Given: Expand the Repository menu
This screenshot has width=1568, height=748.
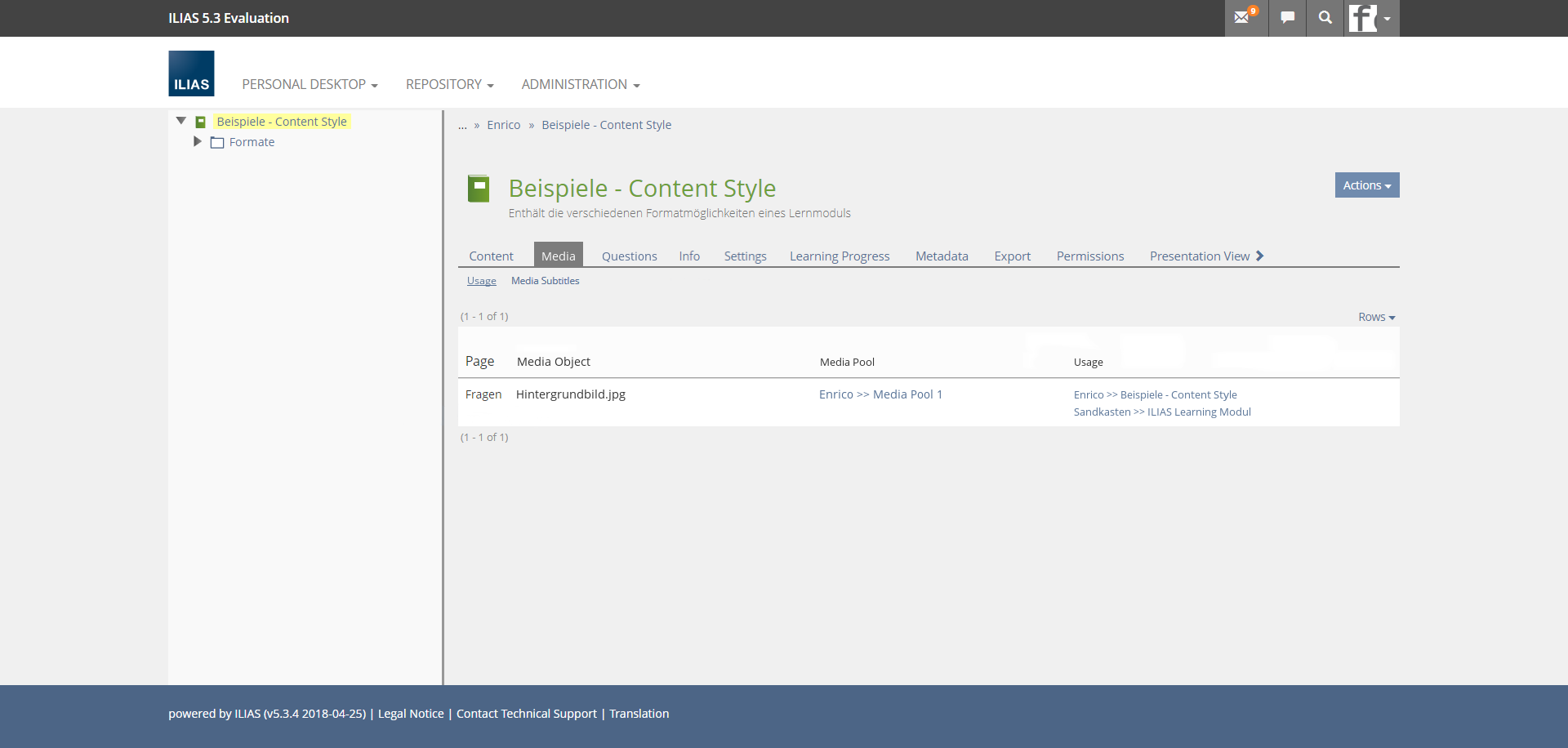Looking at the screenshot, I should (x=449, y=85).
